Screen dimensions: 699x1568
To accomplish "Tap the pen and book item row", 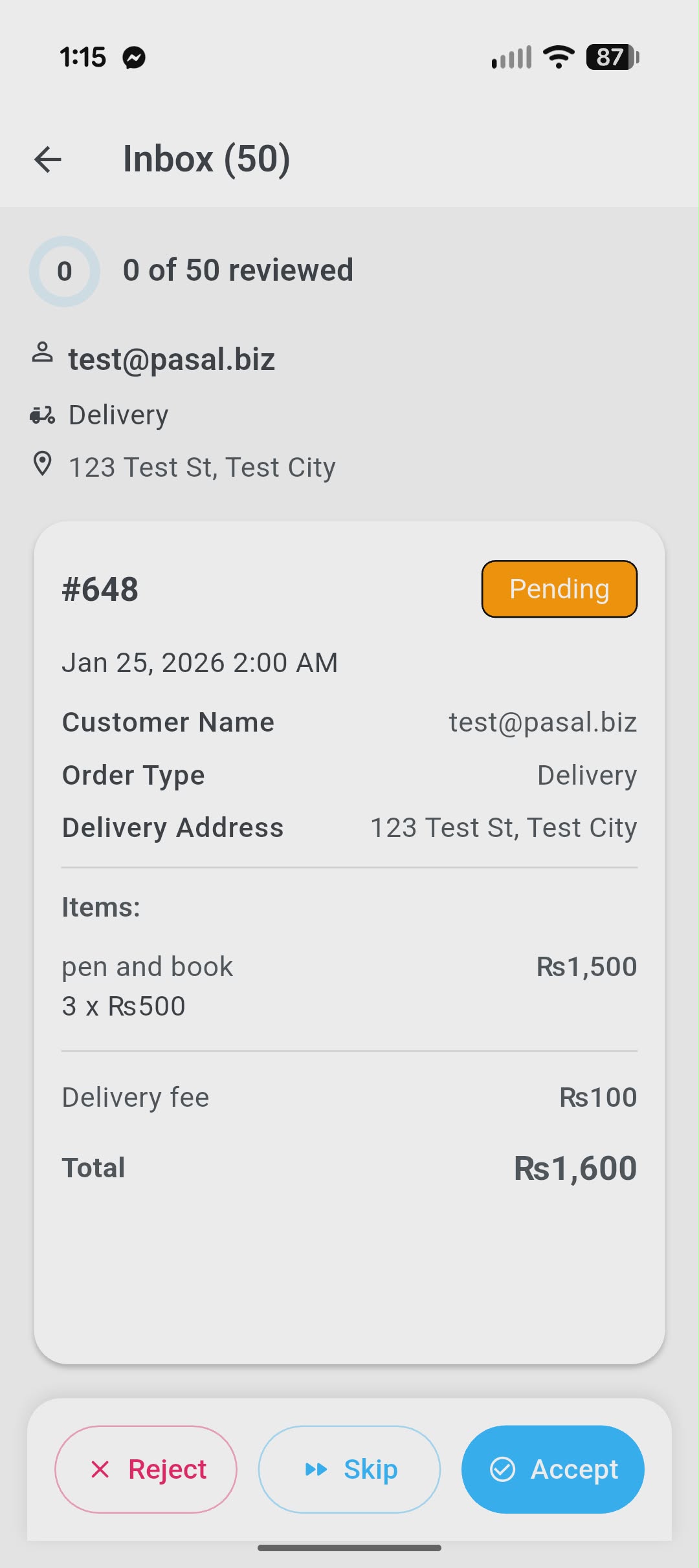I will coord(148,967).
